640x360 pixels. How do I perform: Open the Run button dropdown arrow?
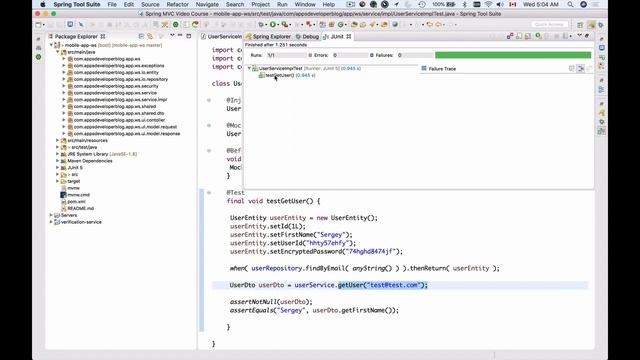click(278, 25)
